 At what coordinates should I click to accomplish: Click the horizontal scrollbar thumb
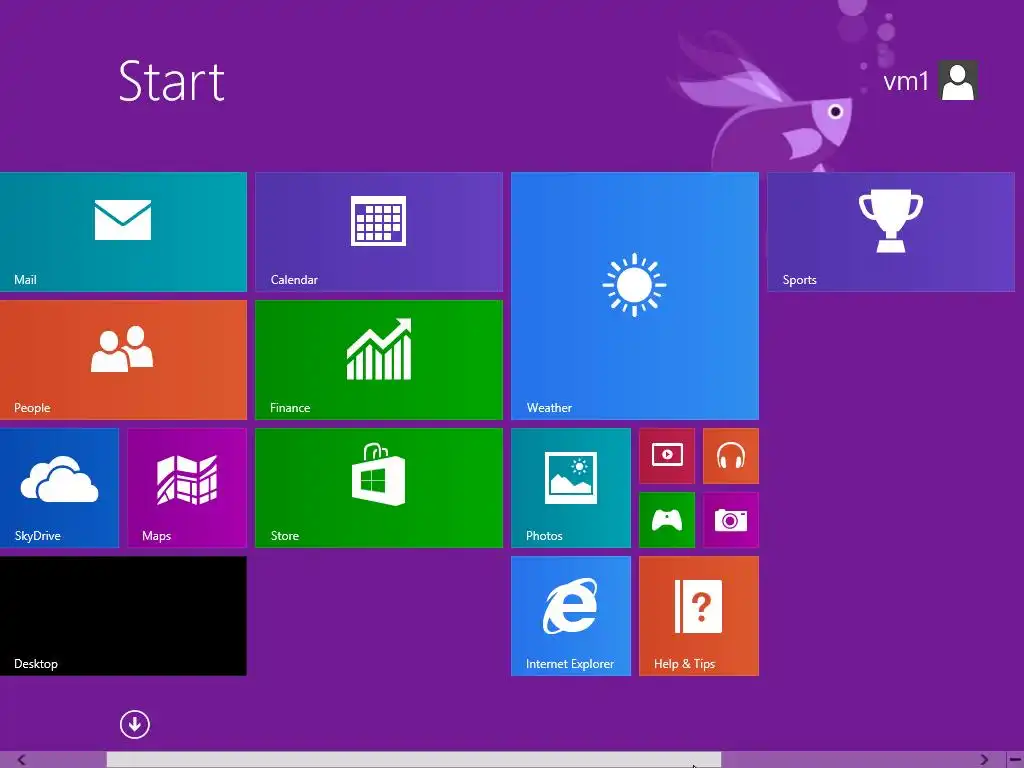(x=414, y=760)
